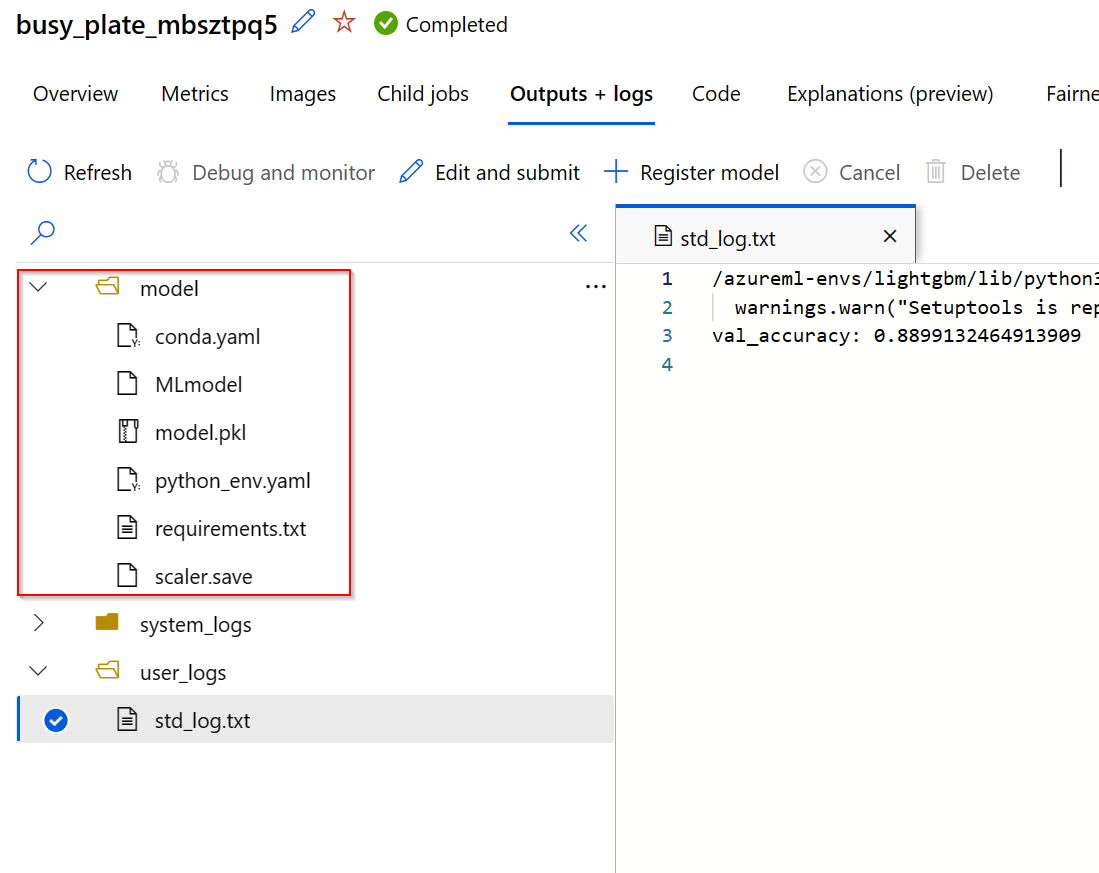Toggle the std_log.txt selection checkmark
Screen dimensions: 1099x873
coord(56,720)
